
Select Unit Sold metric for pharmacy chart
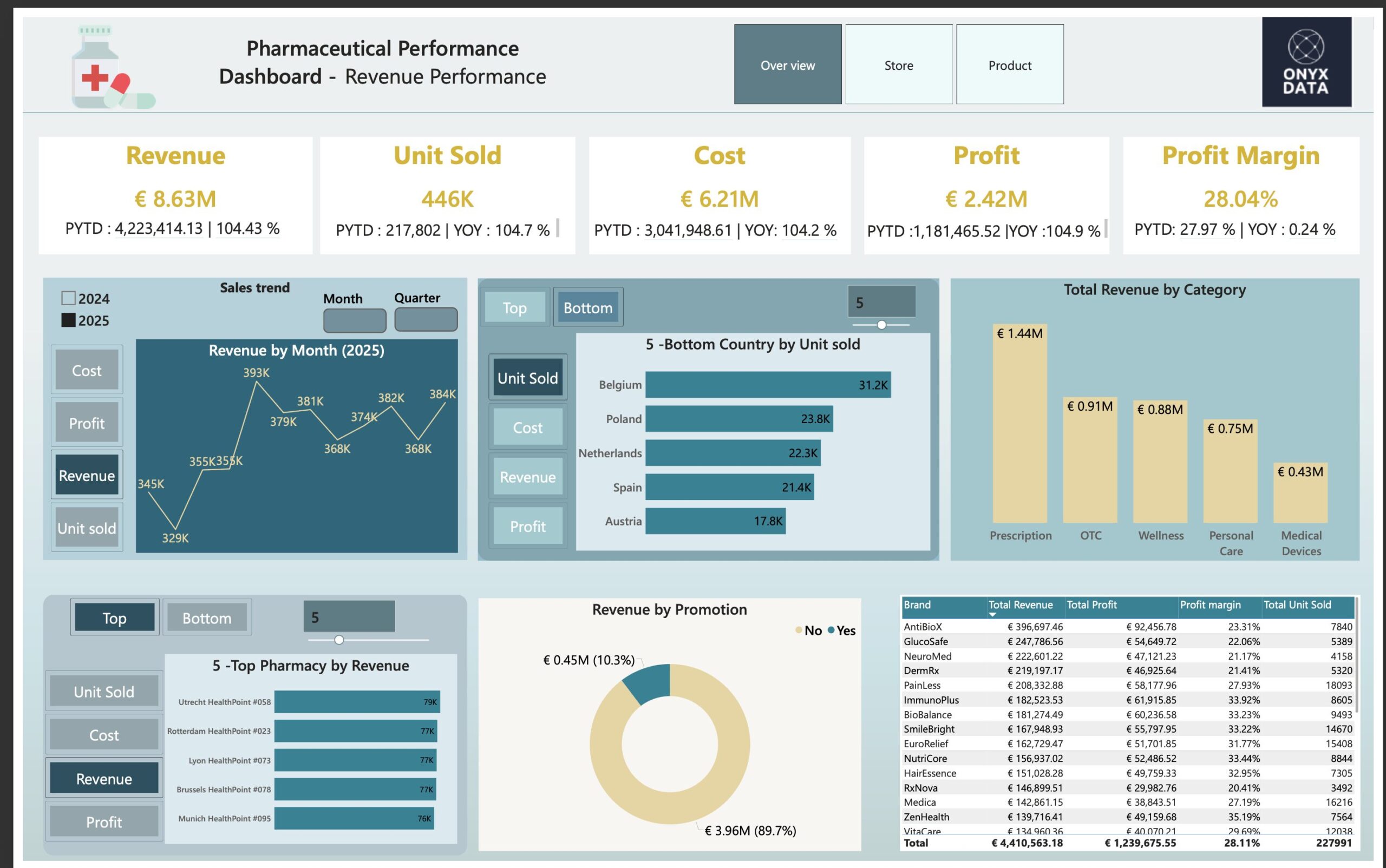pos(103,691)
